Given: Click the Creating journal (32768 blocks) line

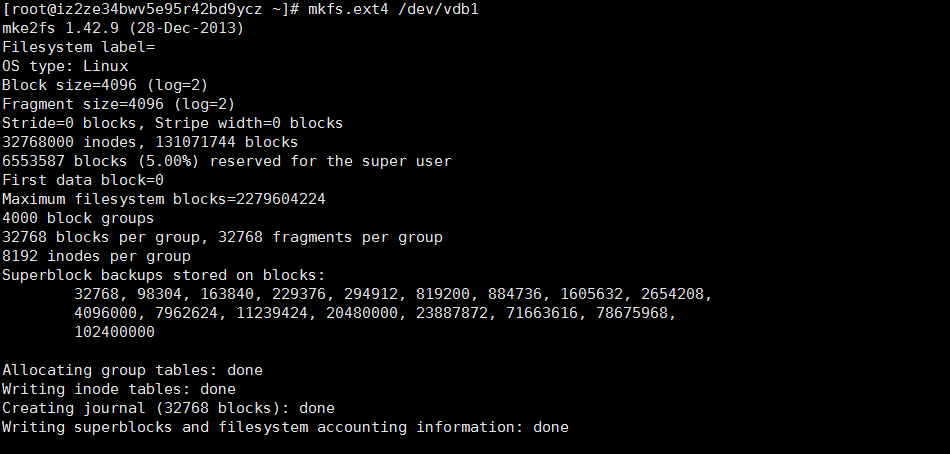Looking at the screenshot, I should (168, 408).
